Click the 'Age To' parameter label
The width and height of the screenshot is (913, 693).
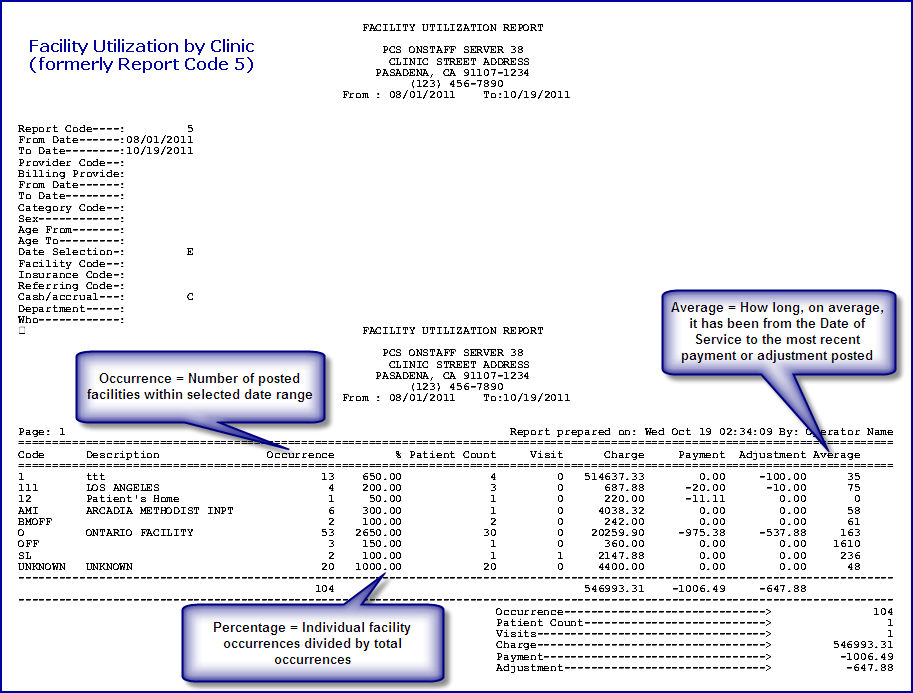(71, 241)
